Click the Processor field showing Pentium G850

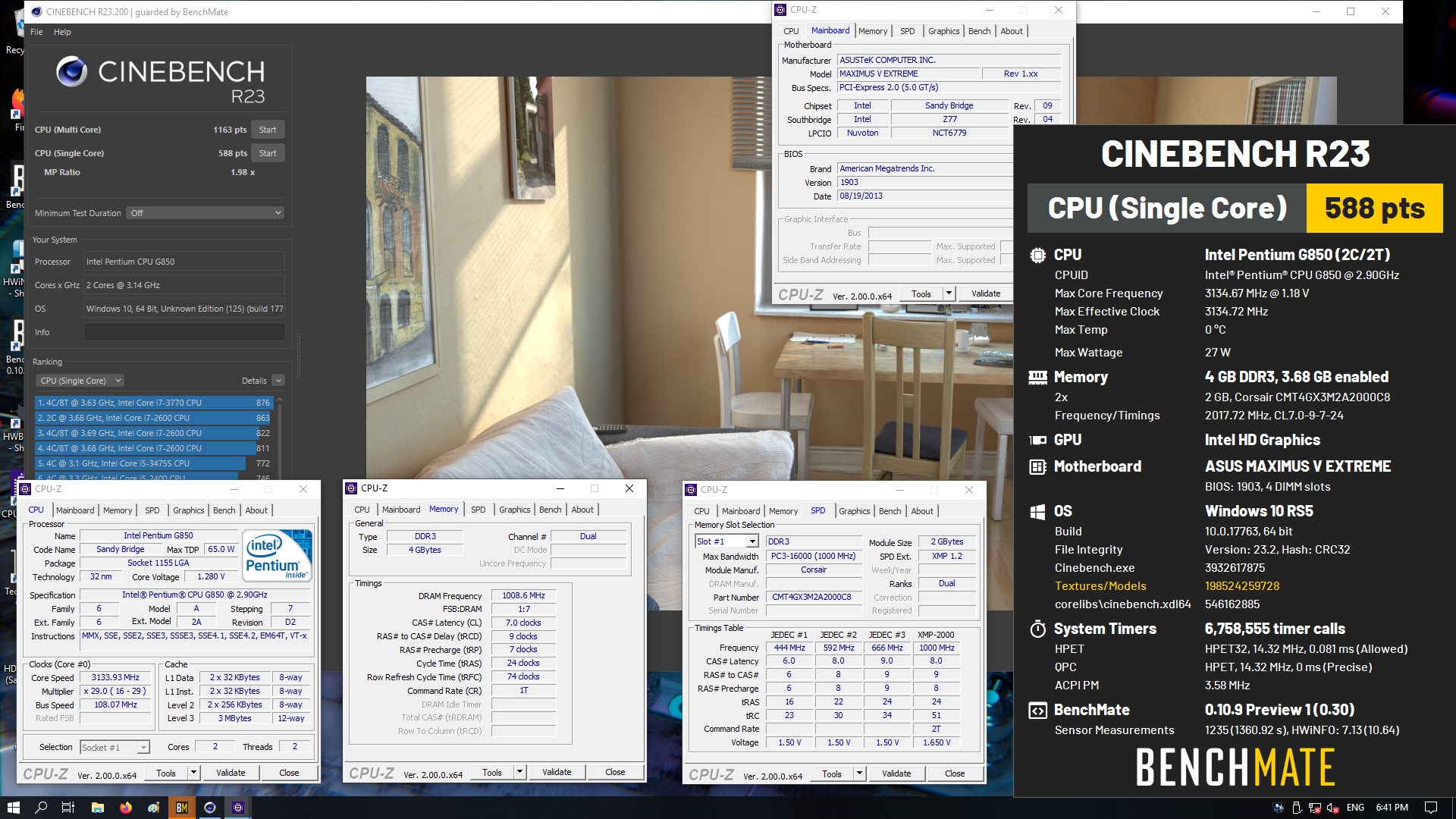click(x=184, y=262)
